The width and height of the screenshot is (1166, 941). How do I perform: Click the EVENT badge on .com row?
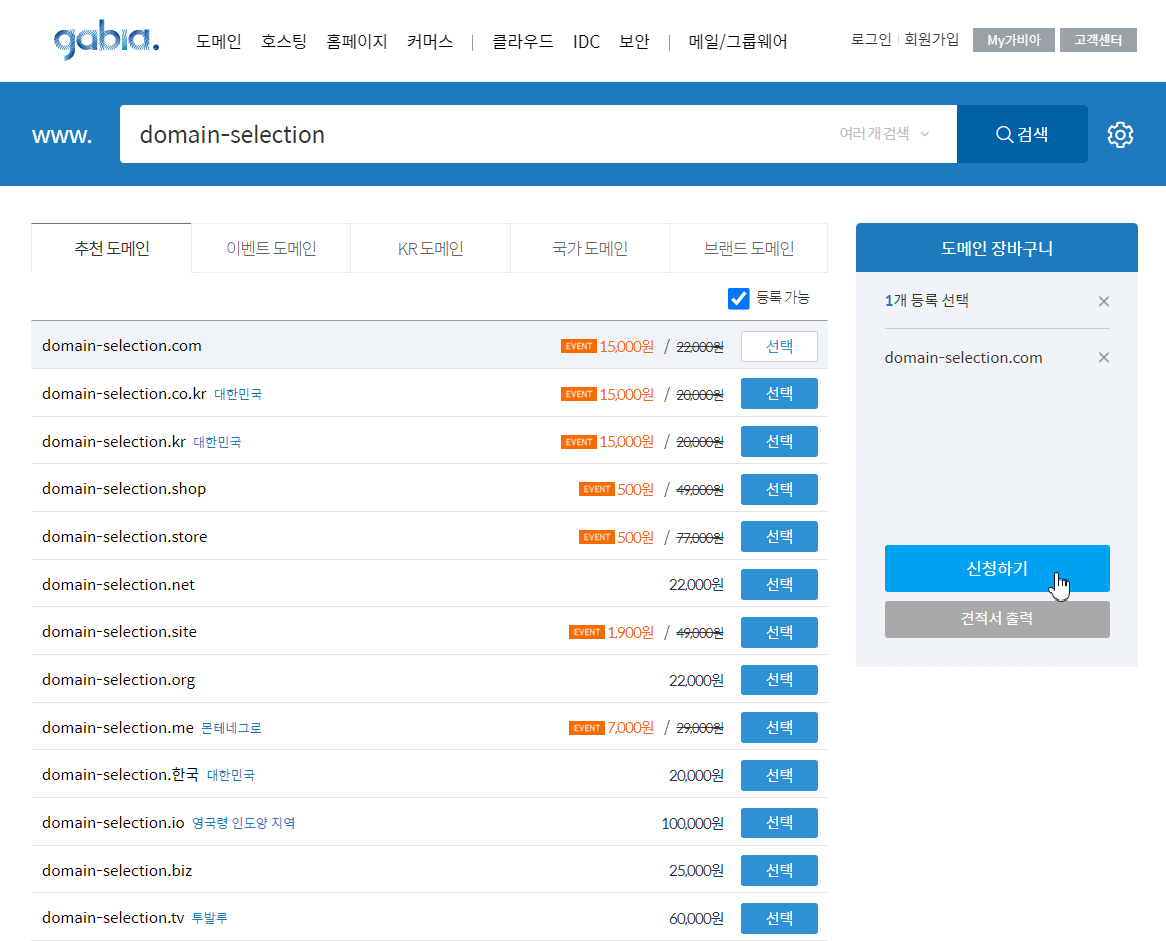point(579,346)
